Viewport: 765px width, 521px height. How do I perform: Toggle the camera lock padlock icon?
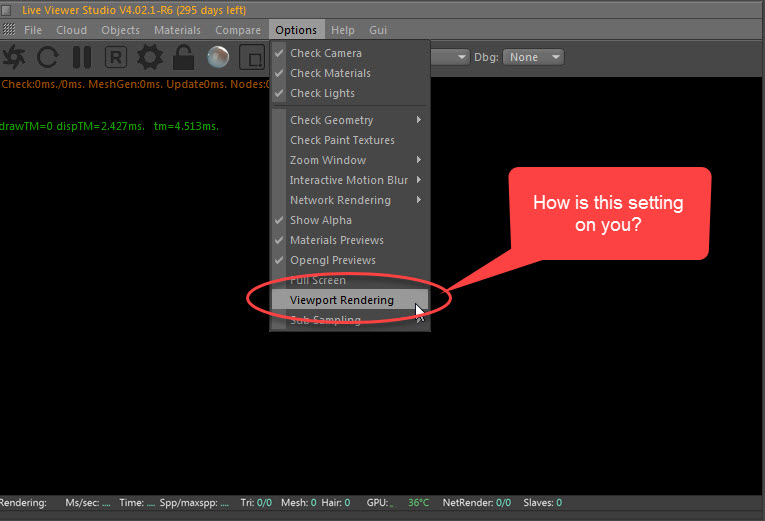point(183,57)
